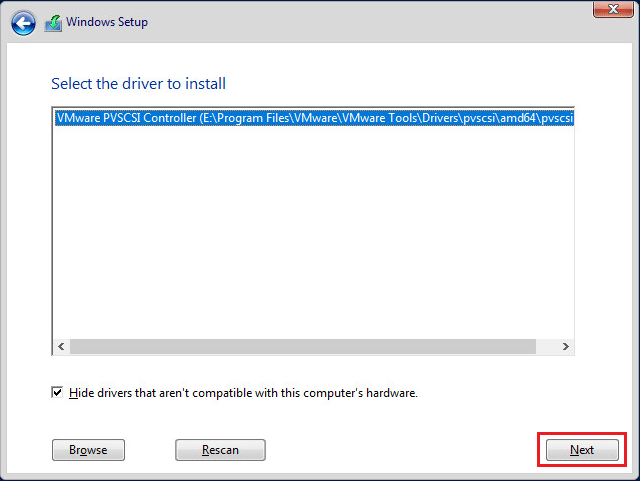Click blank space between Rescan and Next
Image resolution: width=640 pixels, height=481 pixels.
(400, 450)
